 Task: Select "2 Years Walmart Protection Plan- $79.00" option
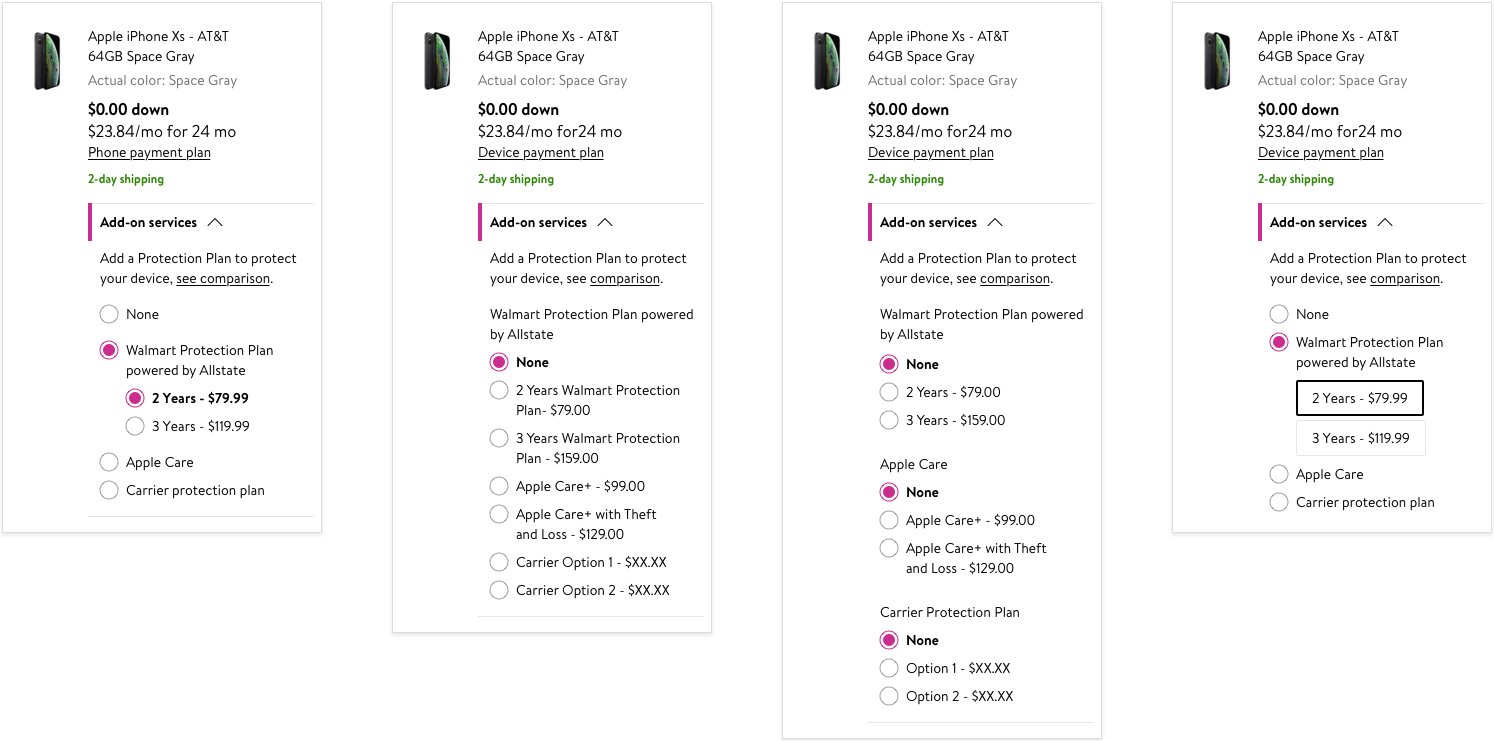click(x=499, y=390)
